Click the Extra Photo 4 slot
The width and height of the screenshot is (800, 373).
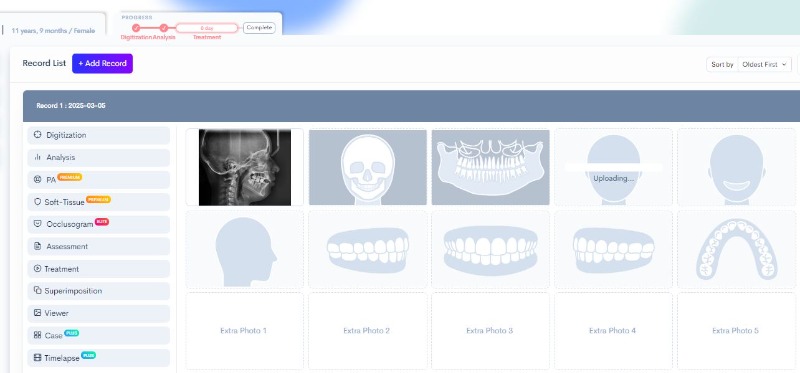613,331
